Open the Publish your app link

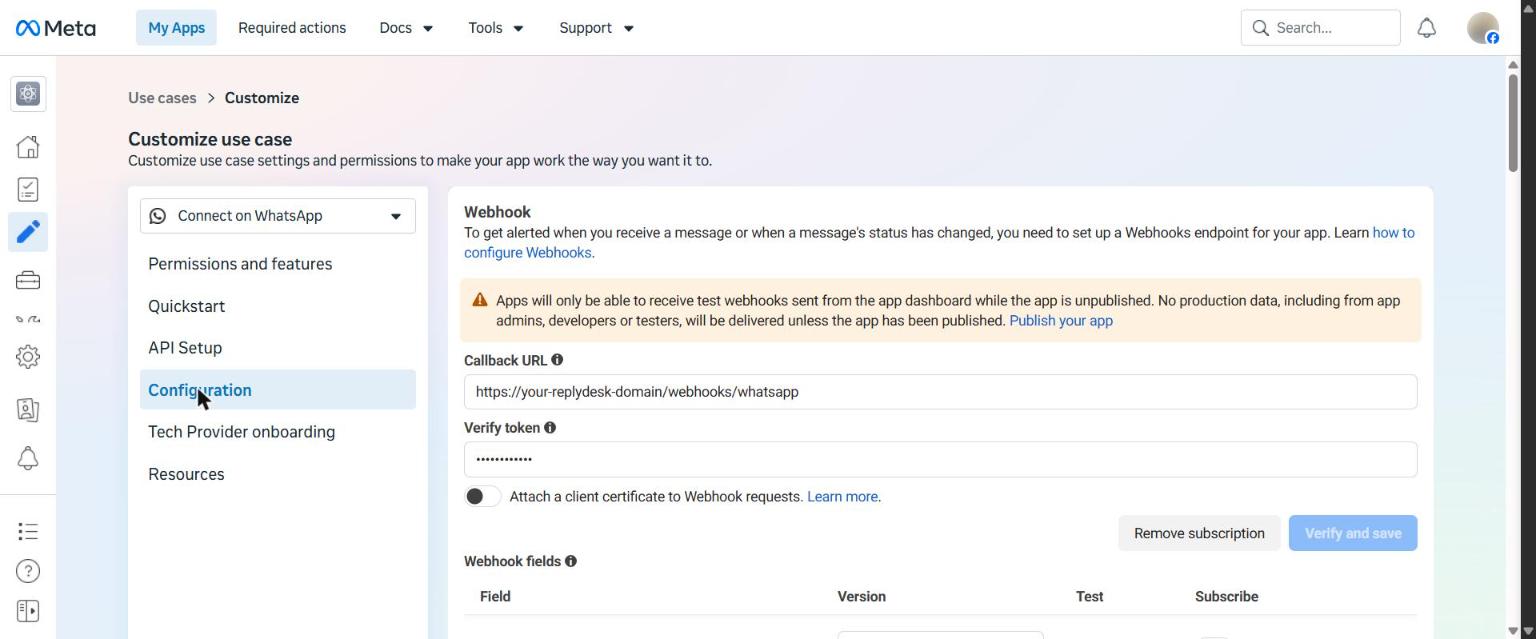coord(1061,321)
